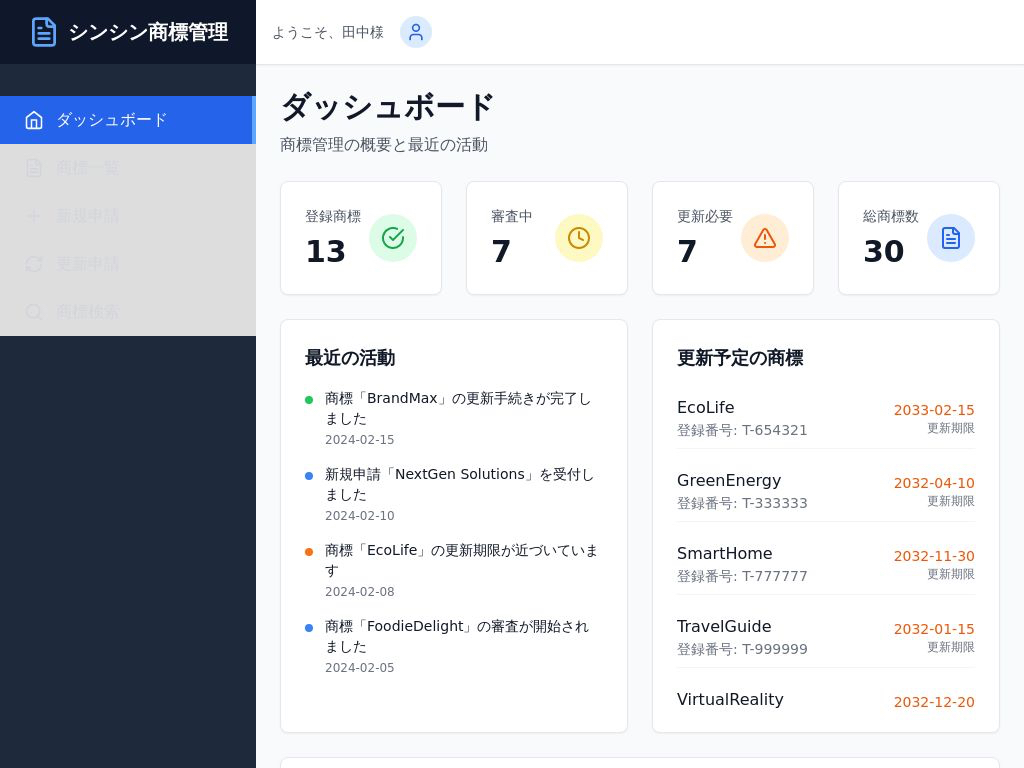
Task: Open the 商標一覧 sidebar menu item
Action: [88, 168]
